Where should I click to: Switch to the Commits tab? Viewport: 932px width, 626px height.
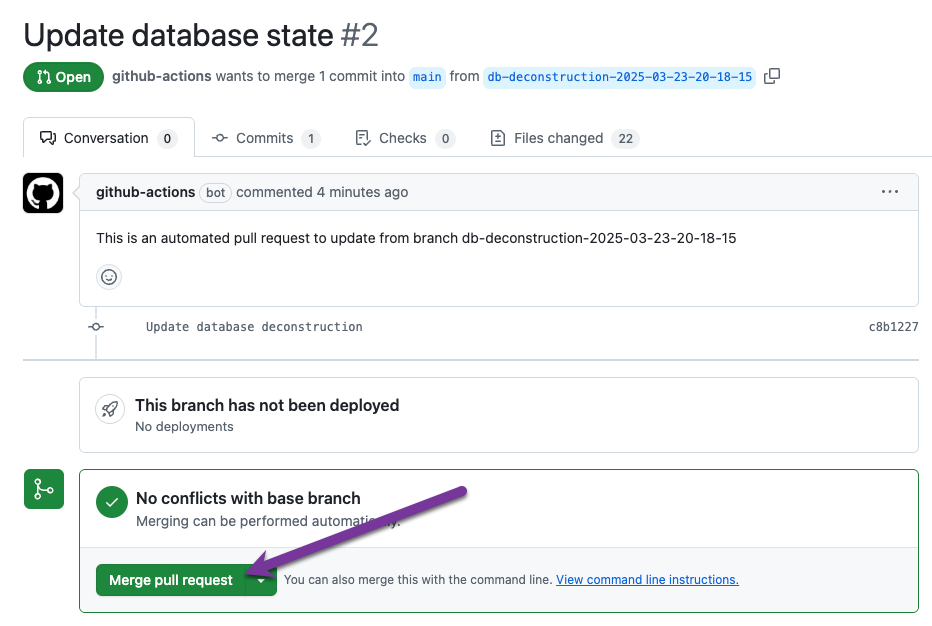pyautogui.click(x=266, y=138)
